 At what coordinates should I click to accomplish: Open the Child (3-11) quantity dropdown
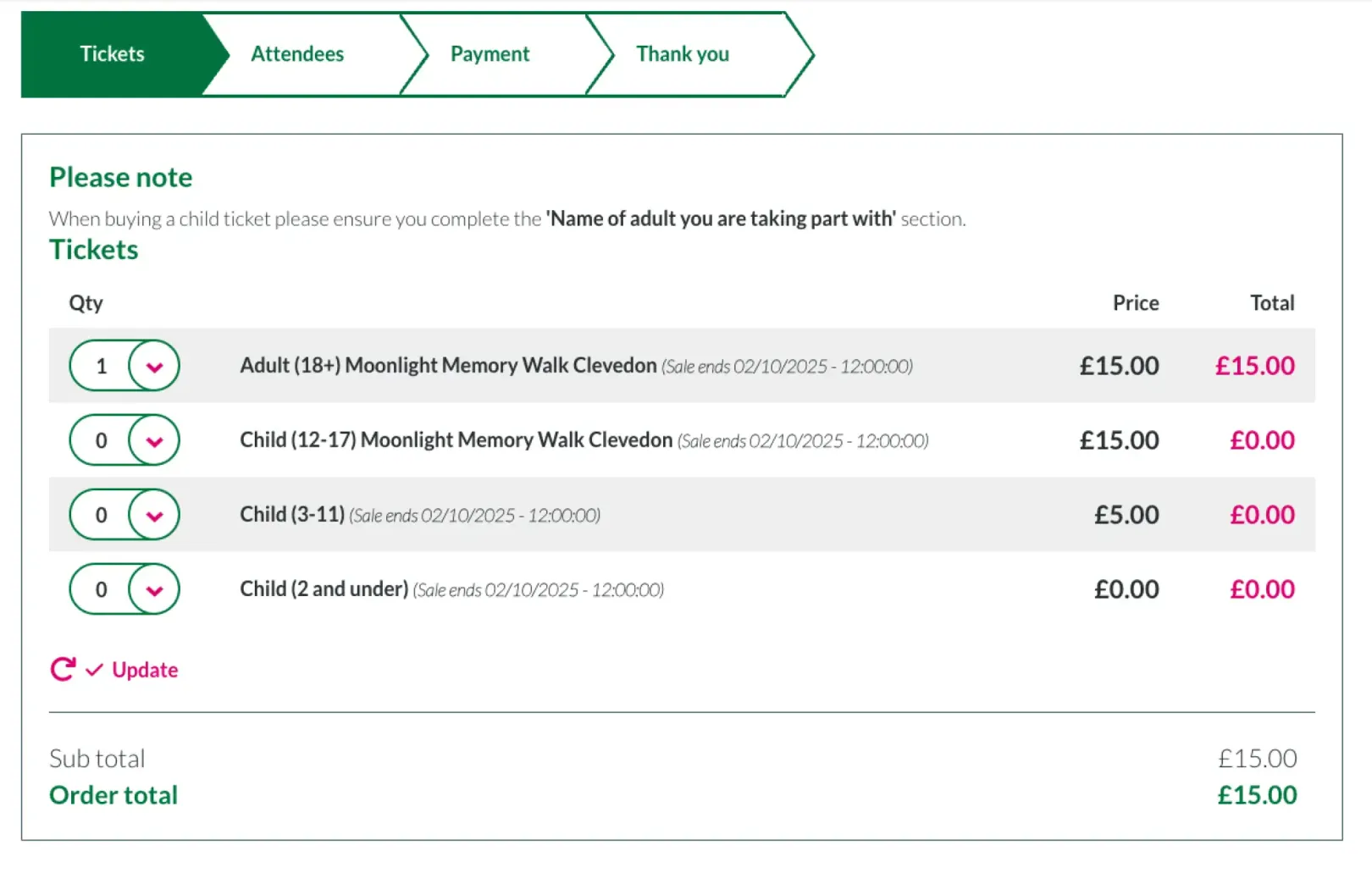[124, 514]
